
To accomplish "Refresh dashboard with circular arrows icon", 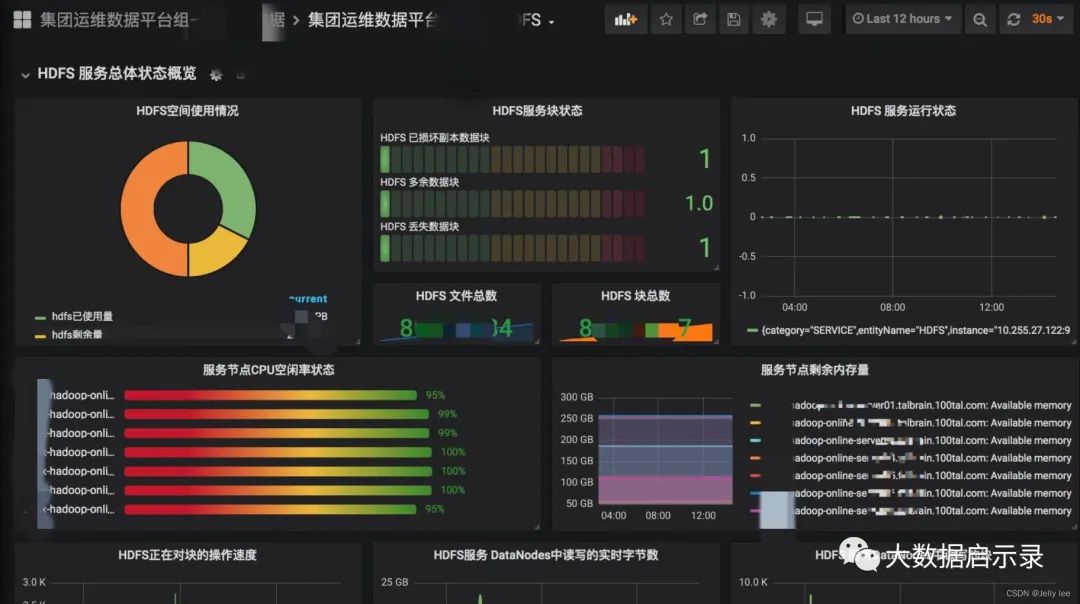I will (1013, 19).
